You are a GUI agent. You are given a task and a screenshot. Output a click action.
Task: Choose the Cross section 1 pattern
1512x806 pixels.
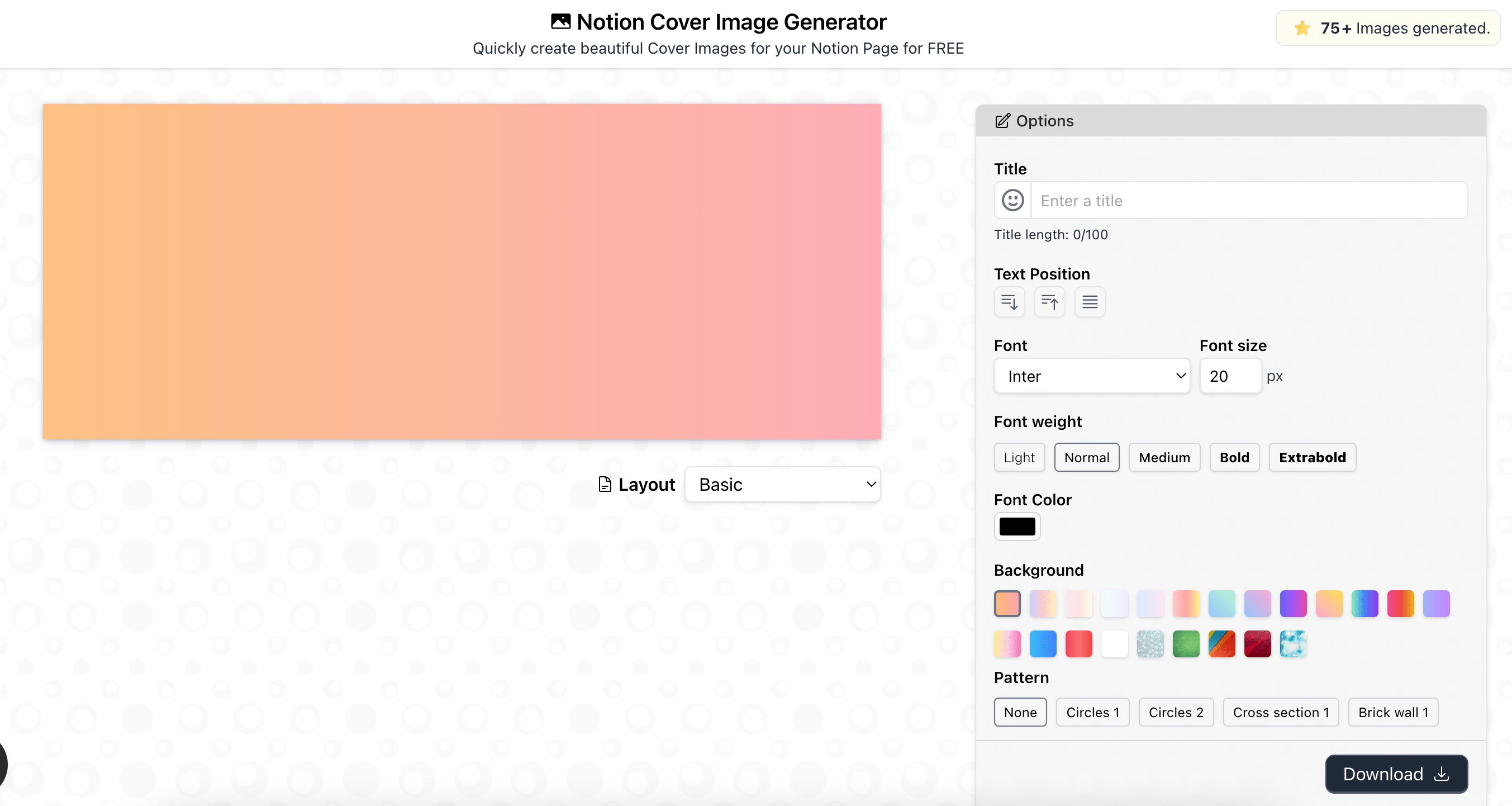tap(1281, 712)
